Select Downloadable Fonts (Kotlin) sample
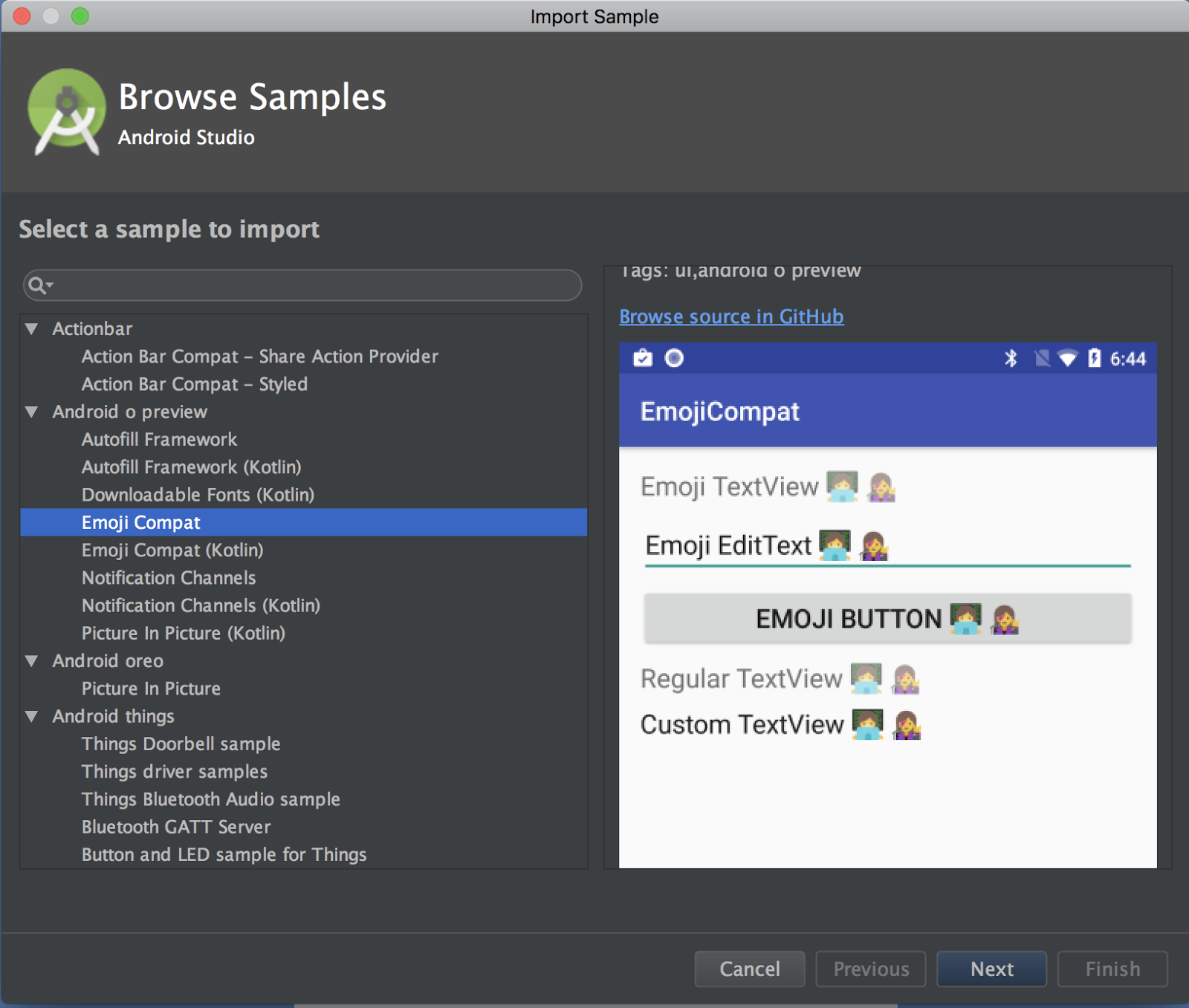The width and height of the screenshot is (1189, 1008). [x=198, y=495]
